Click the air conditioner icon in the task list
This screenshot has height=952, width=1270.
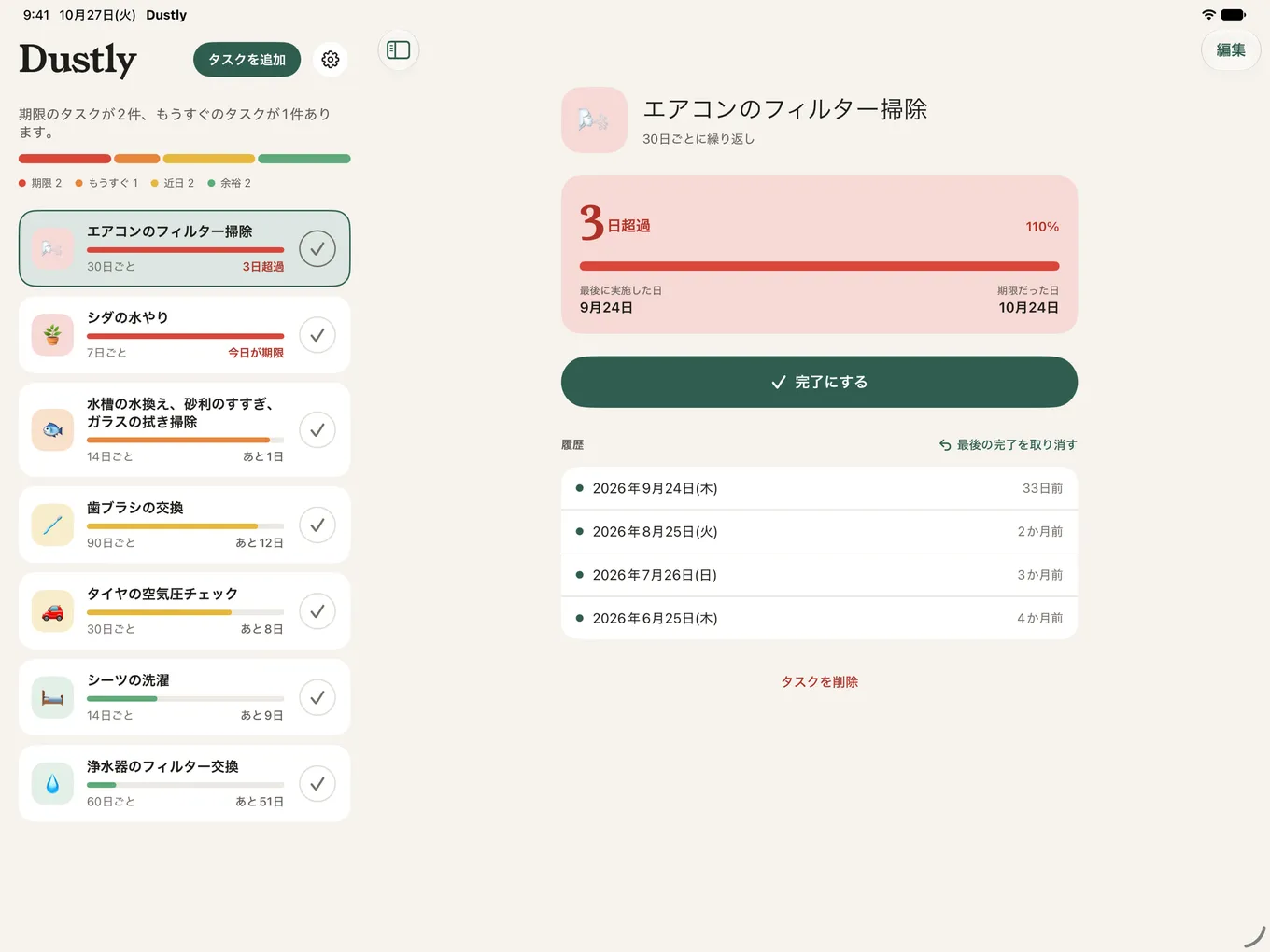pos(52,248)
